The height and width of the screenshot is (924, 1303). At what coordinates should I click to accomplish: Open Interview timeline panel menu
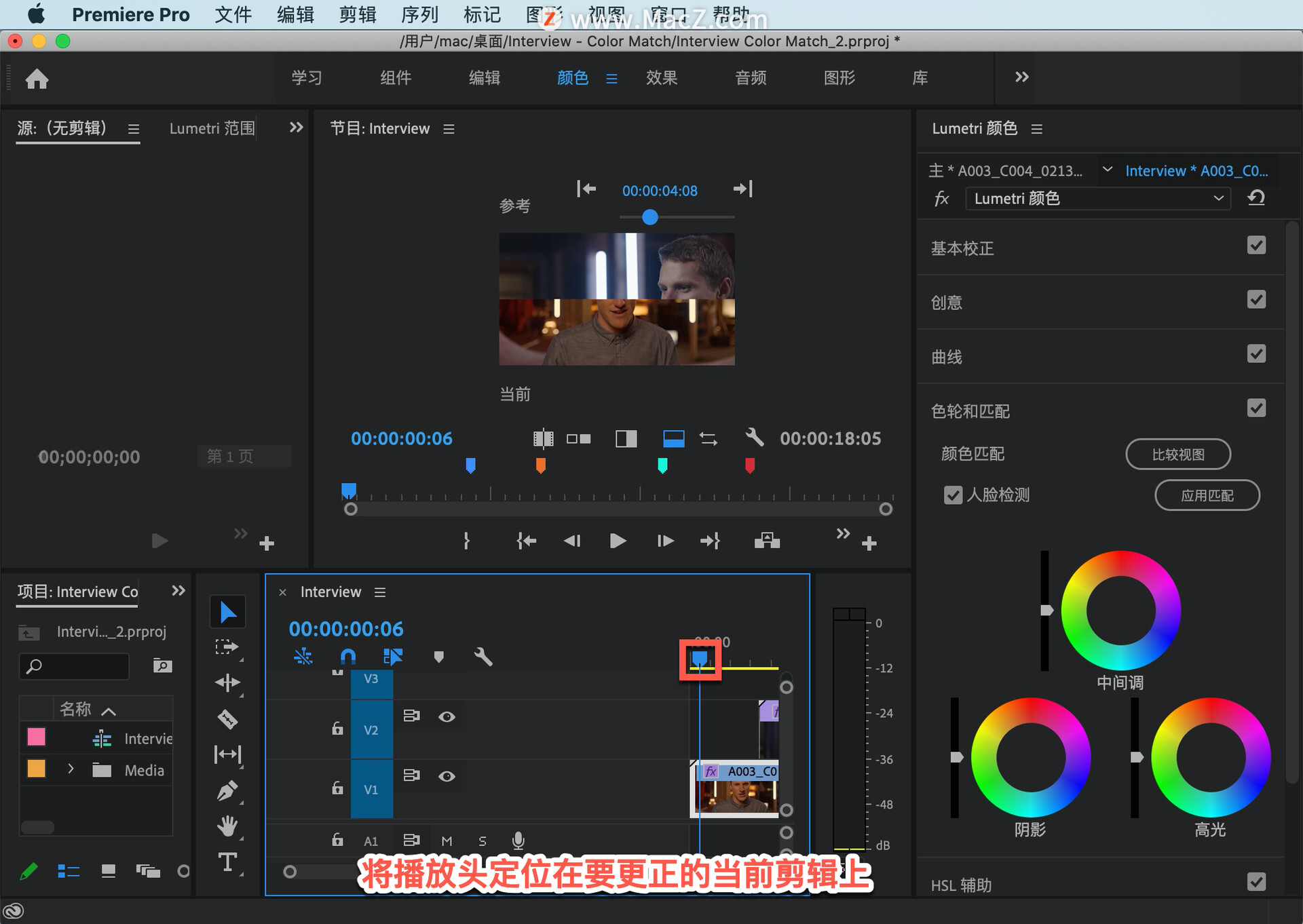click(x=380, y=592)
